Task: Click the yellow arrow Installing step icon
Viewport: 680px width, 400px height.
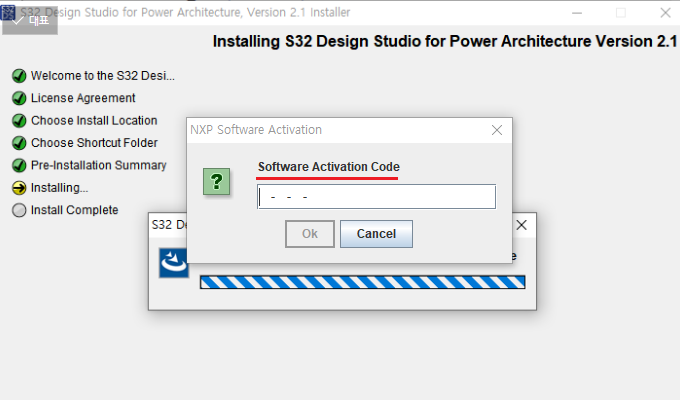Action: 19,188
